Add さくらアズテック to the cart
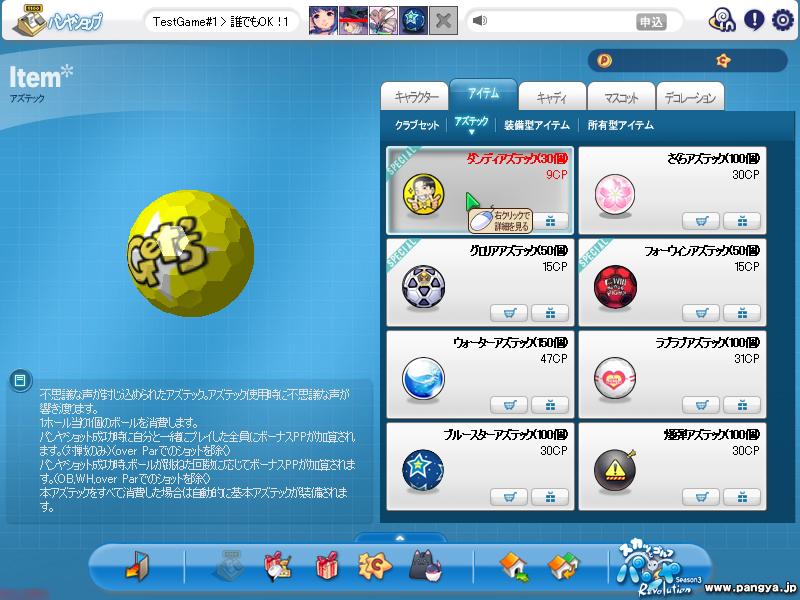Screen dimensions: 800x600 pyautogui.click(x=701, y=221)
